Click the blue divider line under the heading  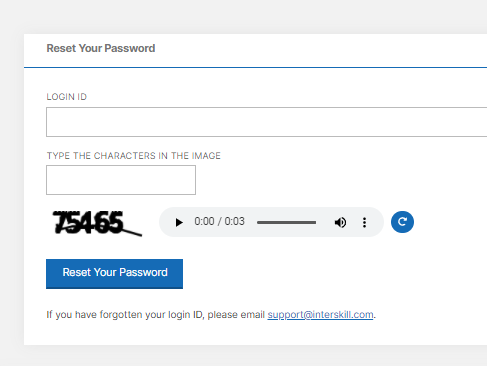coord(255,67)
